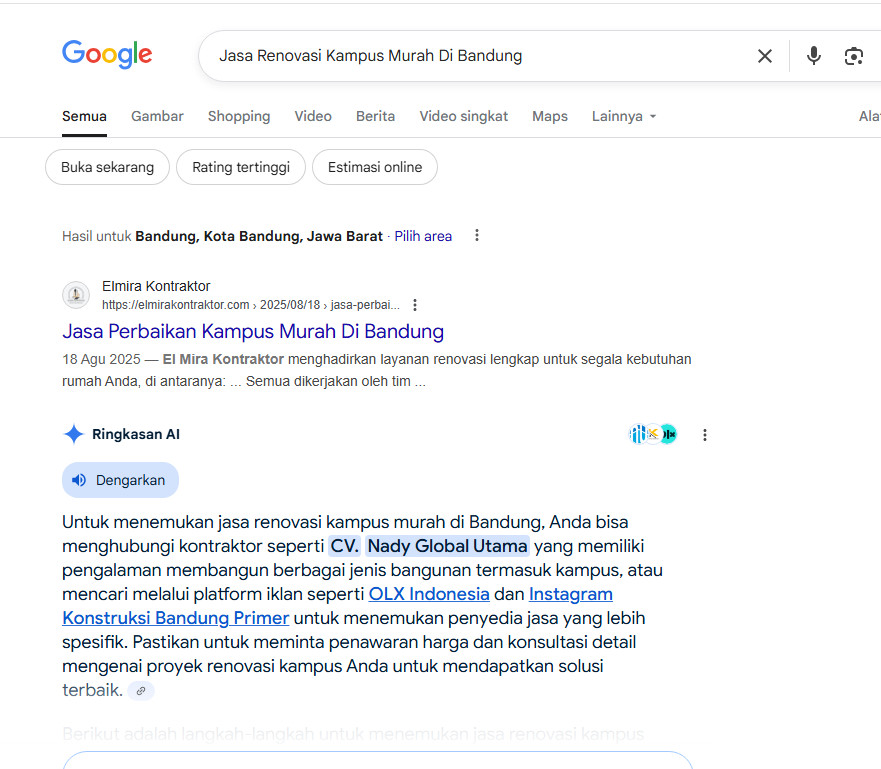
Task: Toggle the Buka sekarang filter chip
Action: 107,167
